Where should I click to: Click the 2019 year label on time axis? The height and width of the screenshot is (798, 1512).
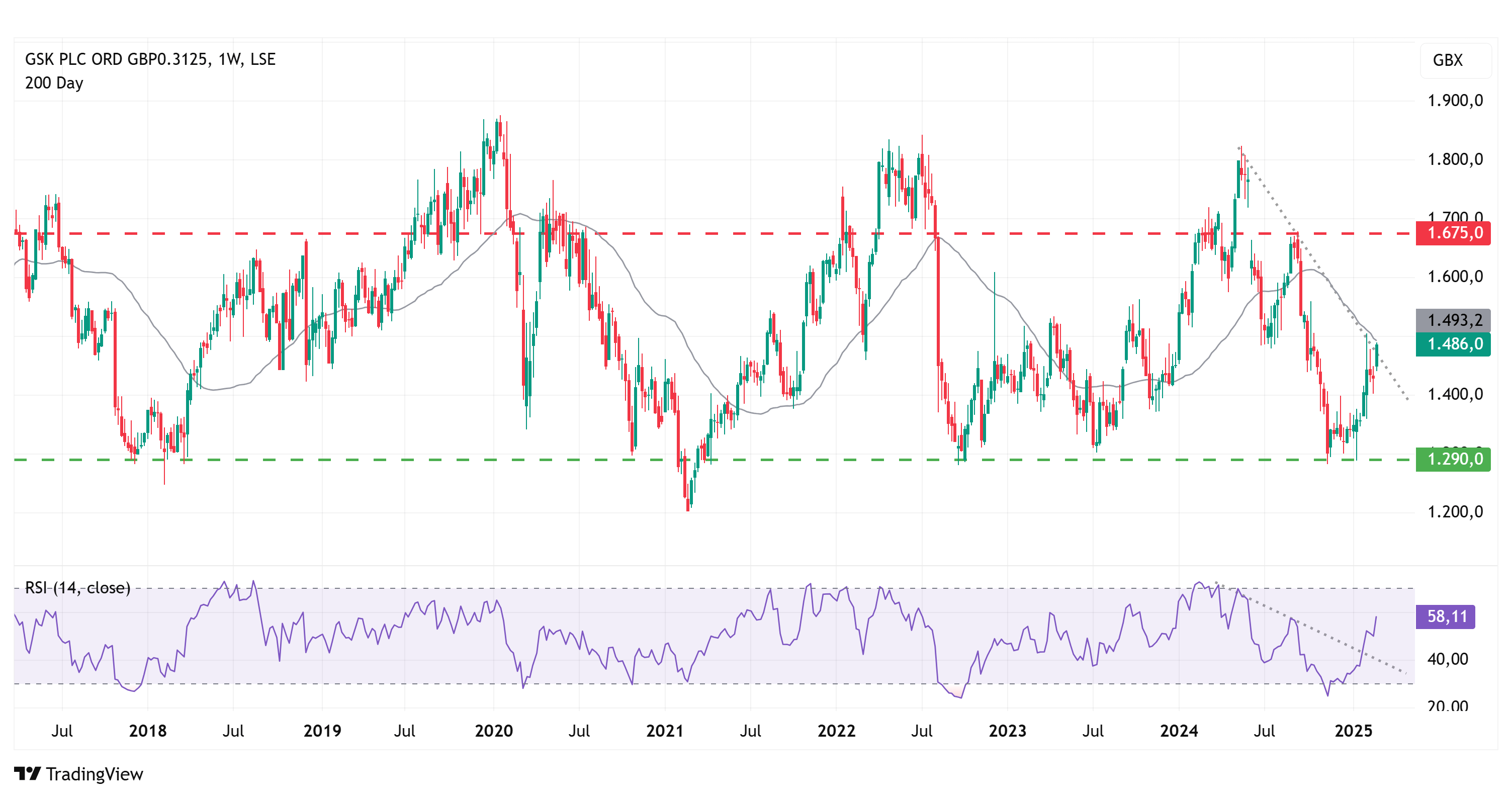[x=322, y=731]
